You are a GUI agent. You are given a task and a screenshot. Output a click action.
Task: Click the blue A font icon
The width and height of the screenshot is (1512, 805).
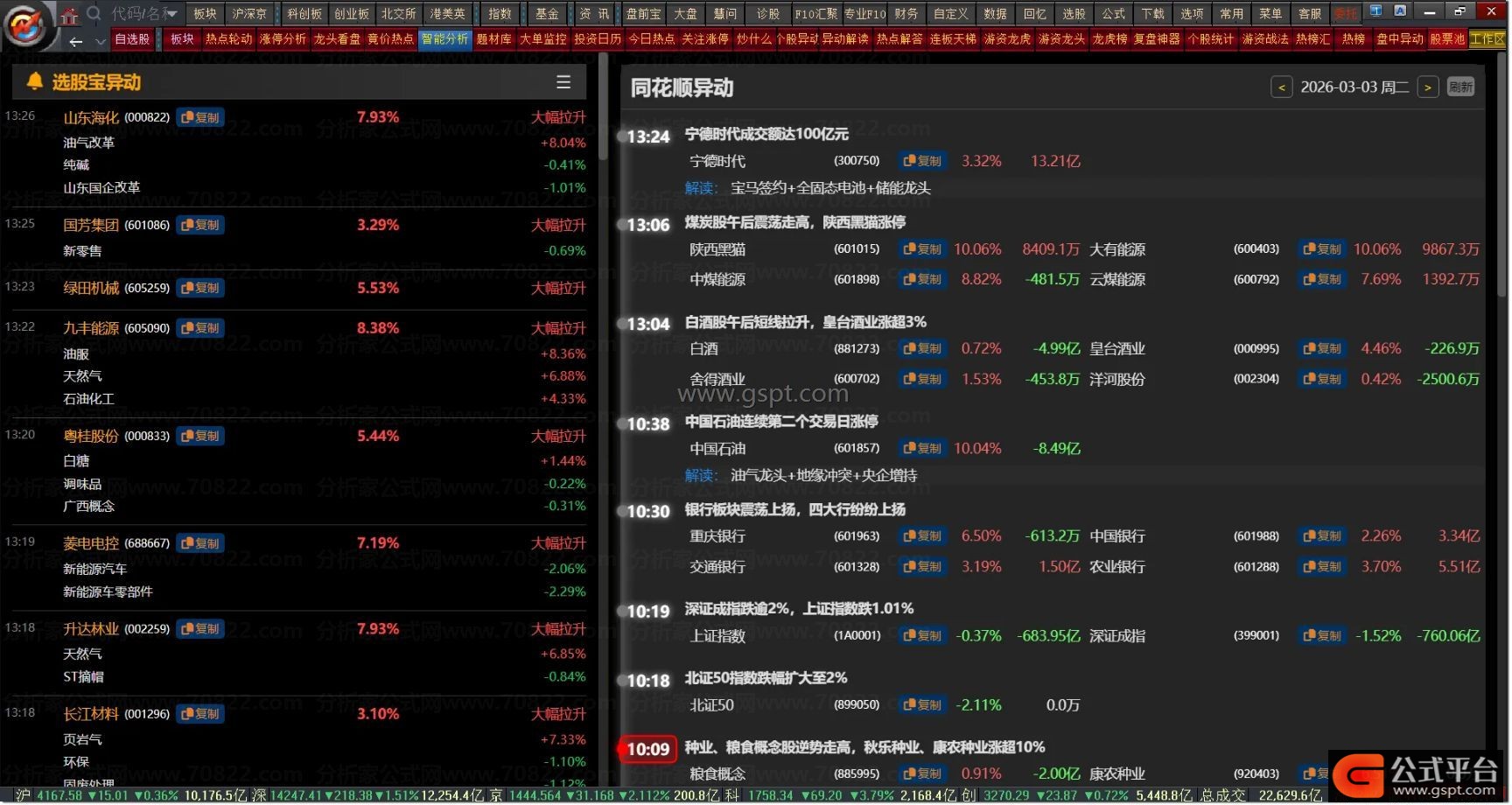[1400, 11]
